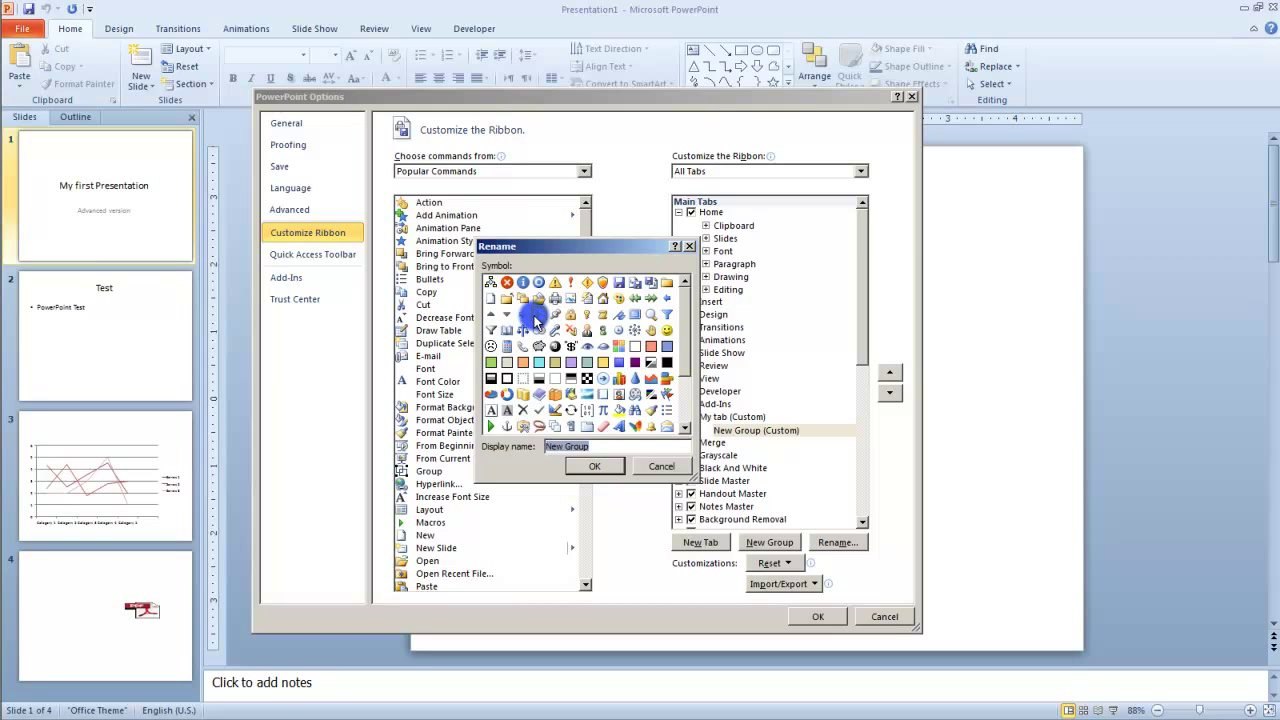Select the org chart symbol icon

(491, 282)
